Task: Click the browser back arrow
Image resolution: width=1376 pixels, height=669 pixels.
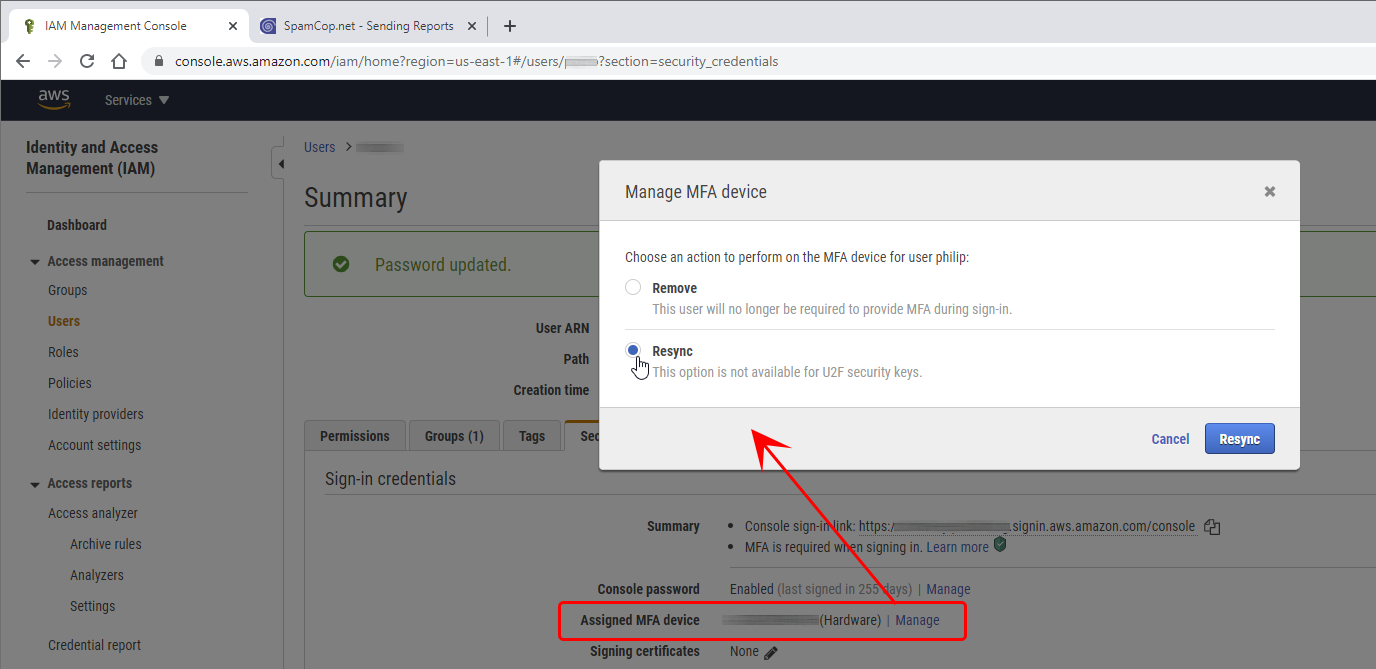Action: click(x=23, y=61)
